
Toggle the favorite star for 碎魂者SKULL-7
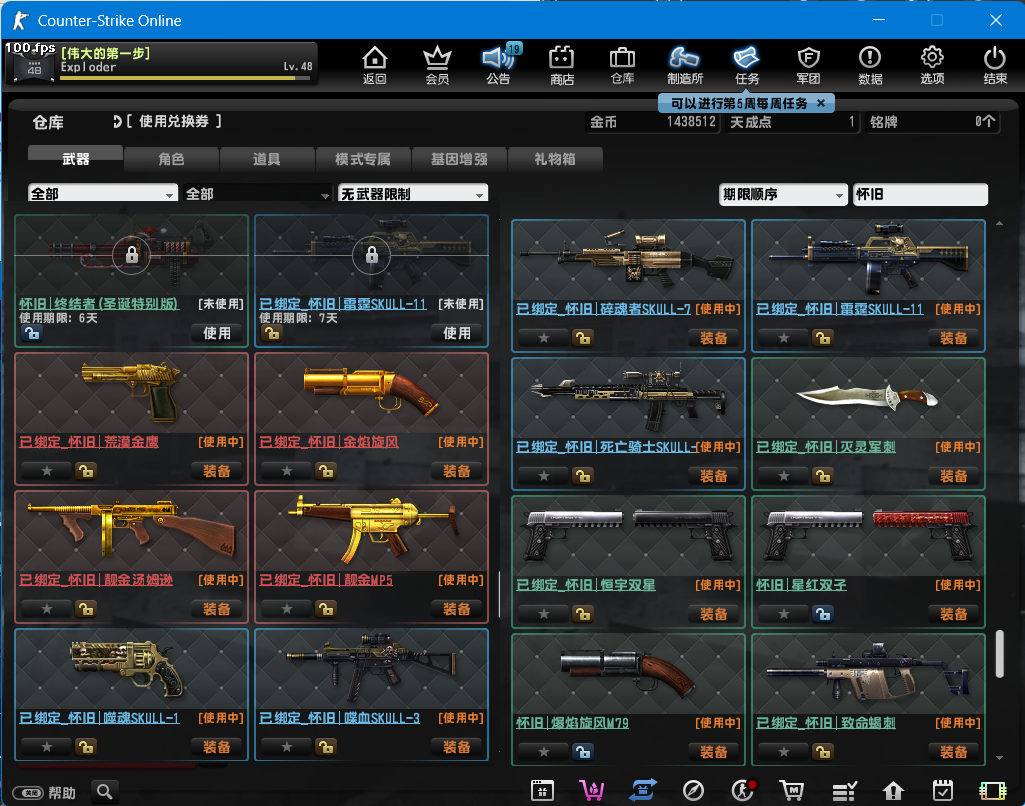tap(543, 338)
